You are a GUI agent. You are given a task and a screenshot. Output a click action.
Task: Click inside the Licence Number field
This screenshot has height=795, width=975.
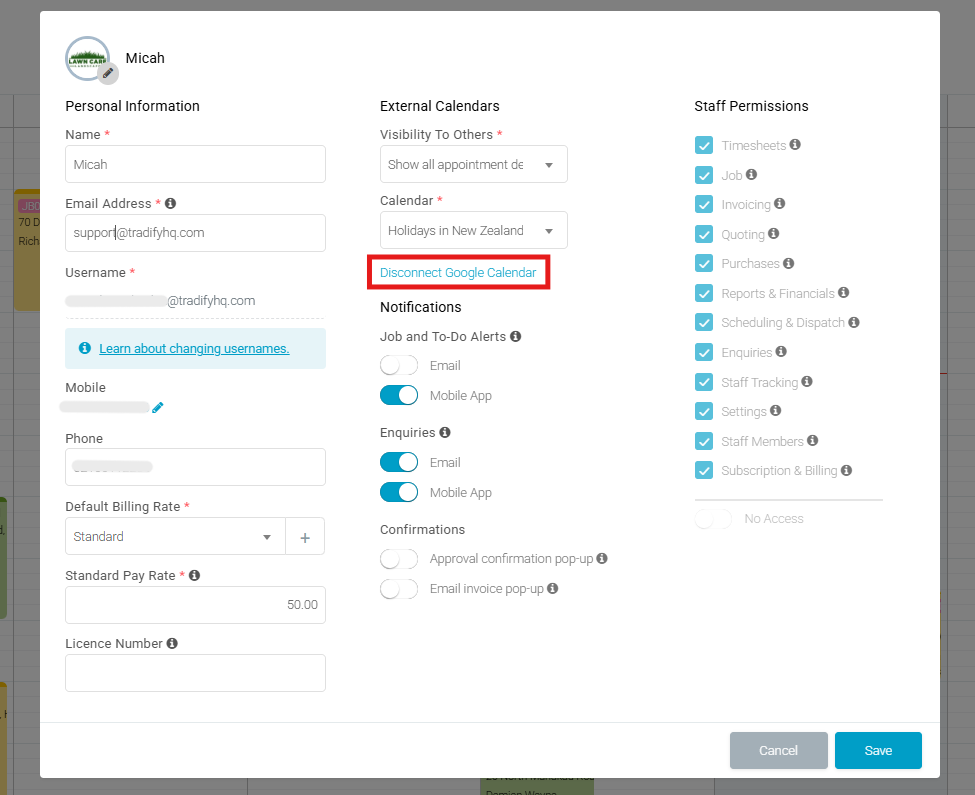(x=195, y=673)
